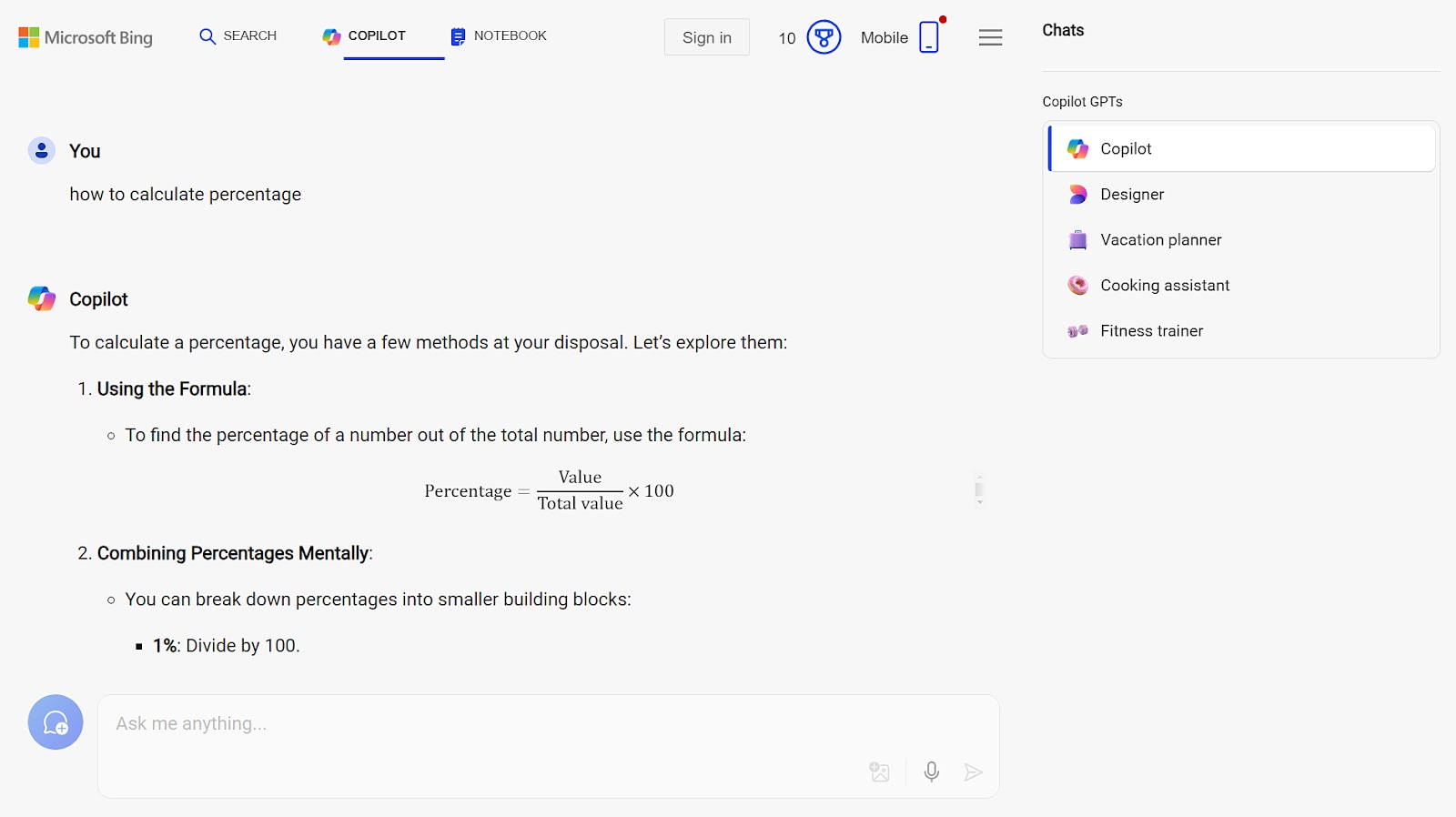Open the hamburger menu icon

point(990,37)
